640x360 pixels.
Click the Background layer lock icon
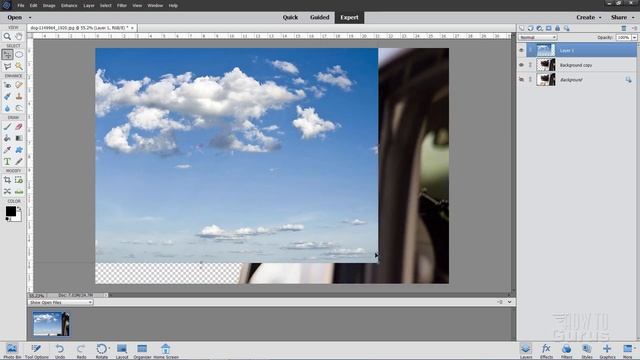click(628, 80)
